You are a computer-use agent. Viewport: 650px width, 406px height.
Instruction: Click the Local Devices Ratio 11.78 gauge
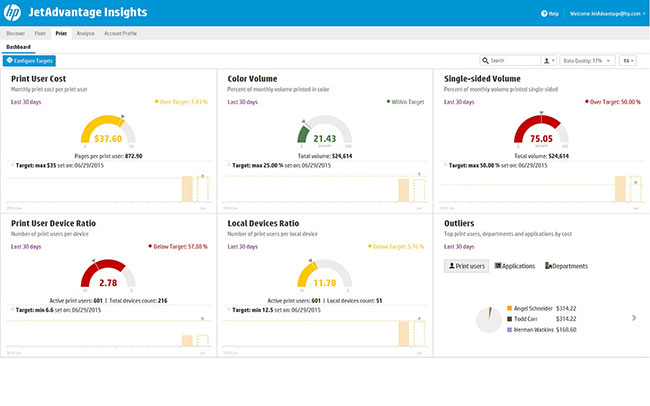325,275
